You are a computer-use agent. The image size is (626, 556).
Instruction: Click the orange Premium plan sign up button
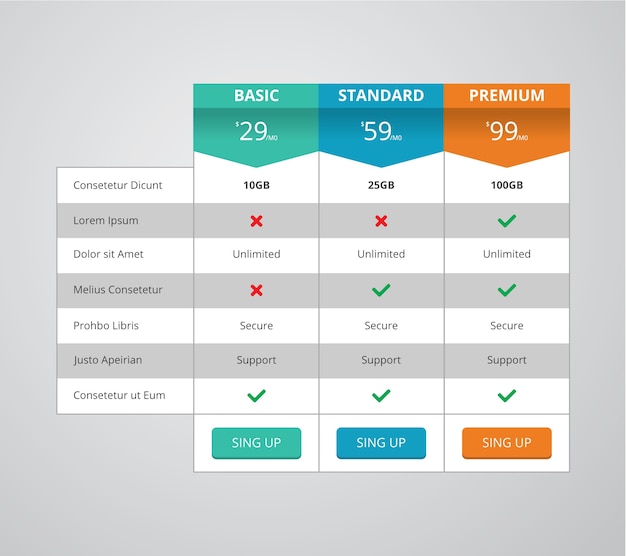(507, 443)
